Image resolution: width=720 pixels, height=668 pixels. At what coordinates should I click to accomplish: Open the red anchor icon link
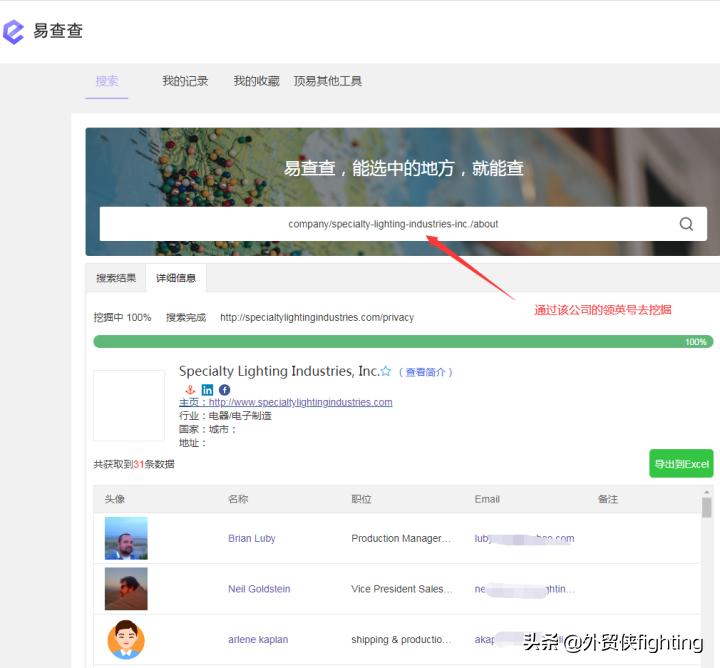pos(190,390)
